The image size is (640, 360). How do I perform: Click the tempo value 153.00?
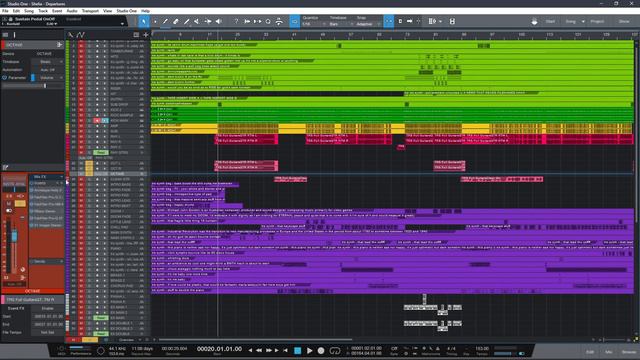[x=482, y=349]
